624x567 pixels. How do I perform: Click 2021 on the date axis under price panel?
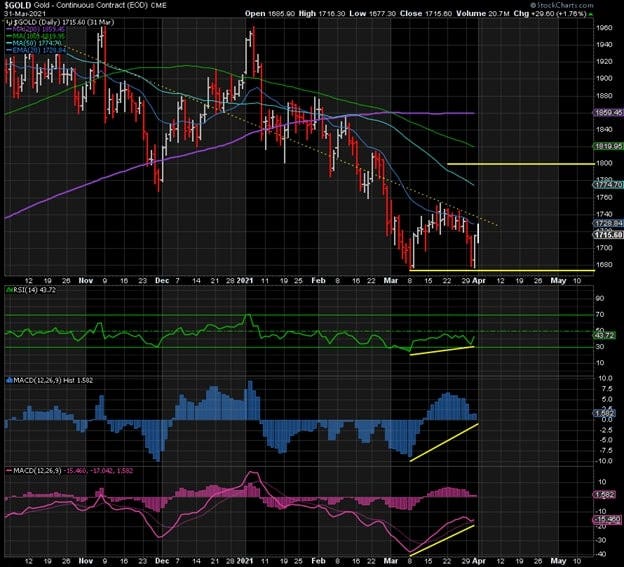coord(245,281)
